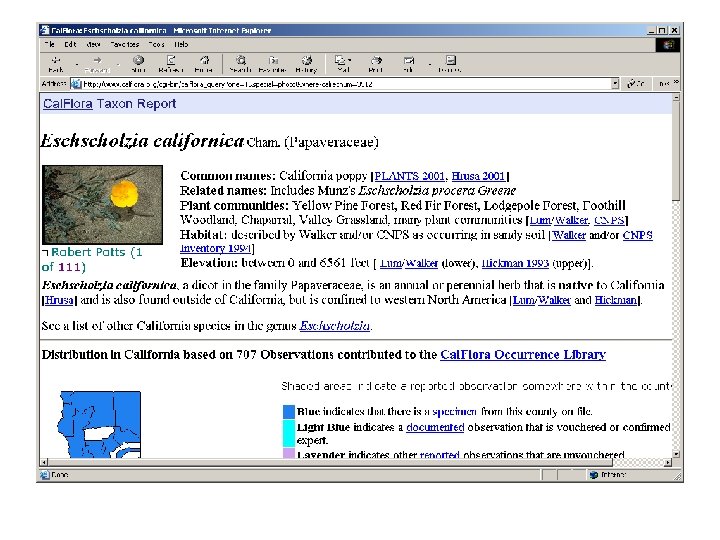Viewport: 720px width, 540px height.
Task: Open the Eschscholzia genus link
Action: 335,326
